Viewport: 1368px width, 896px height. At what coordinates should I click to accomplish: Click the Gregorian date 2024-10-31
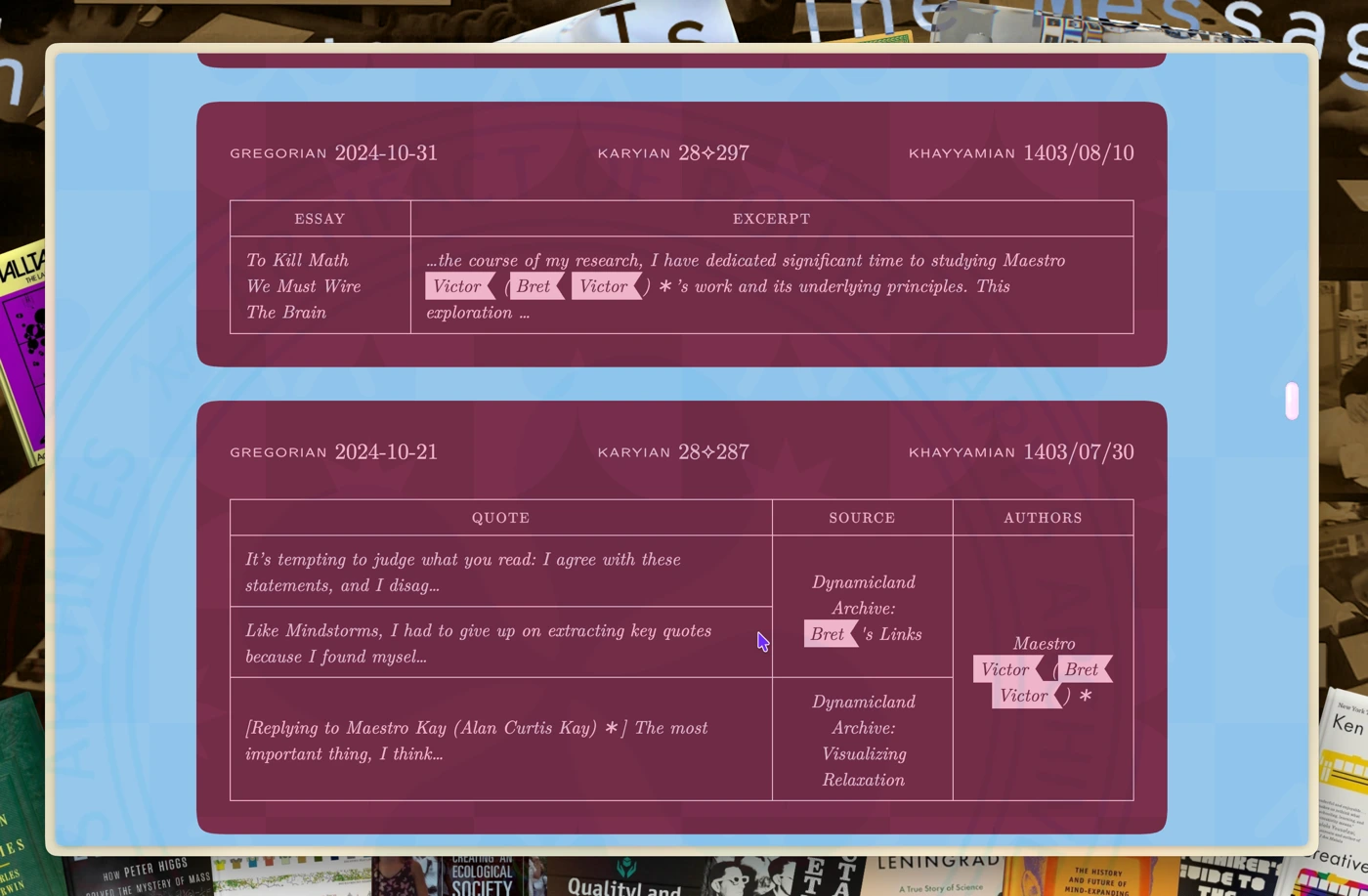[385, 153]
